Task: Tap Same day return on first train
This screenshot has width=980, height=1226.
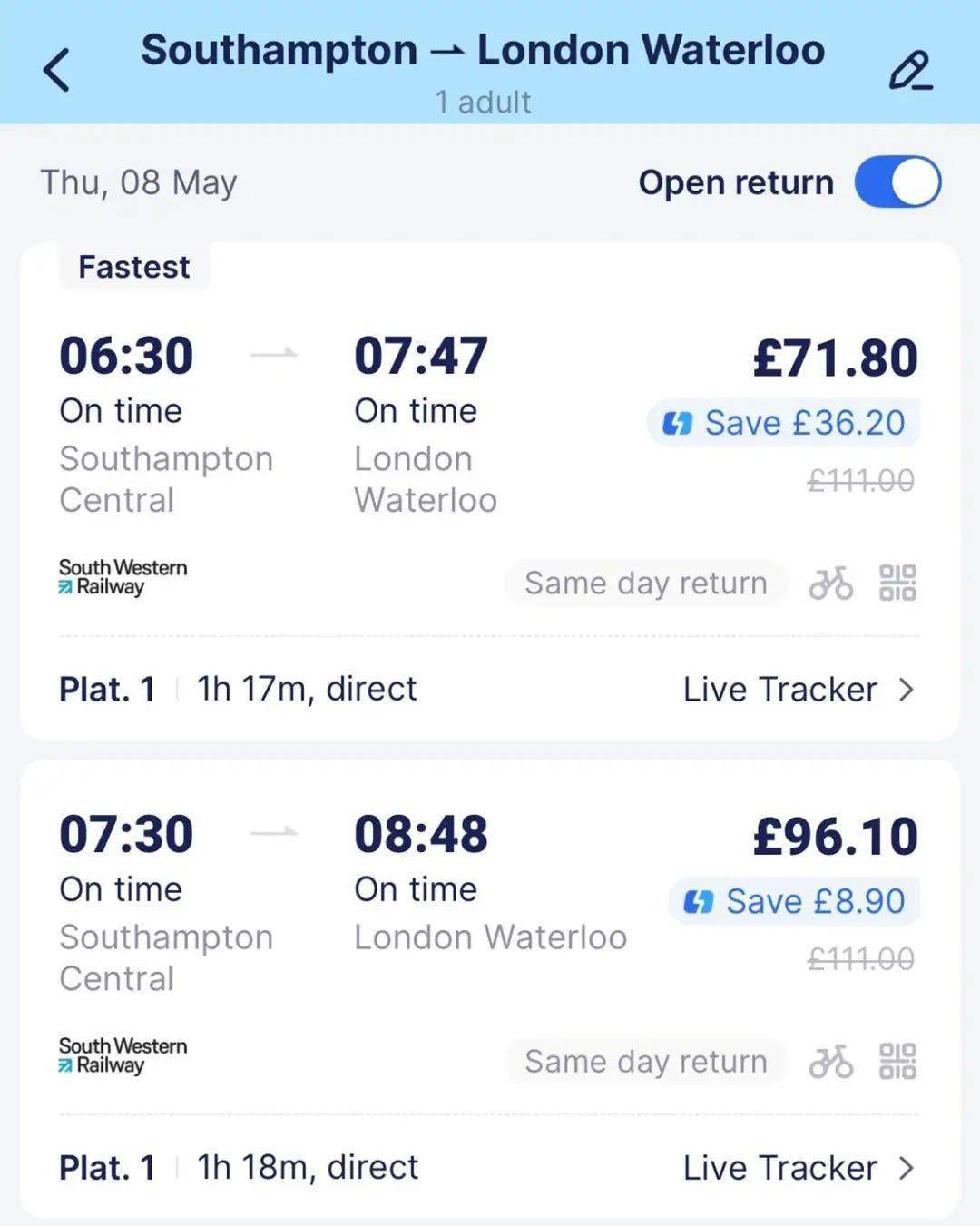Action: click(x=645, y=583)
